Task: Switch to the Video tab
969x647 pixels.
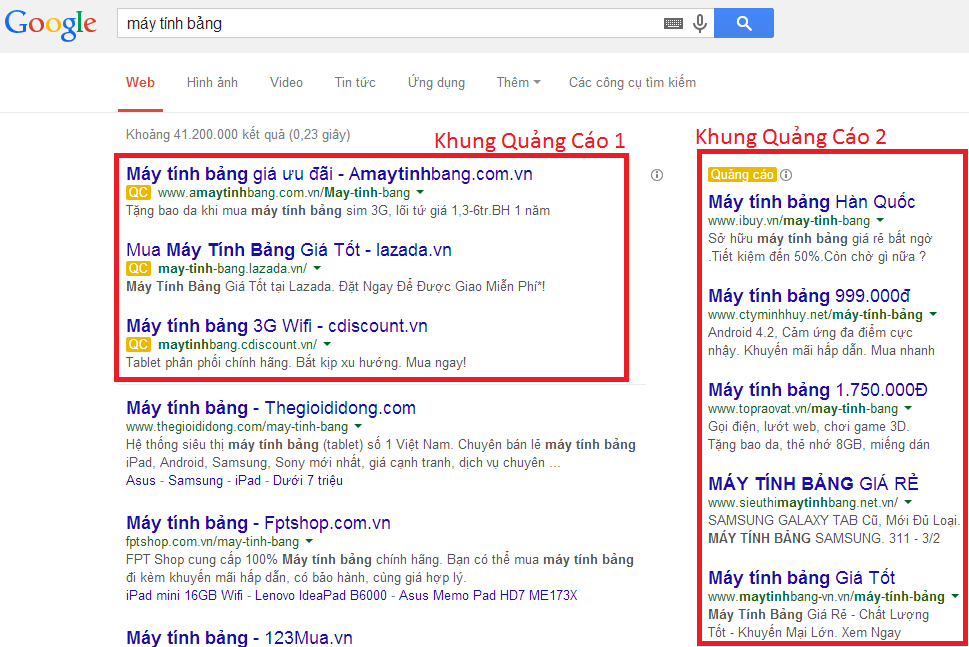Action: coord(285,82)
